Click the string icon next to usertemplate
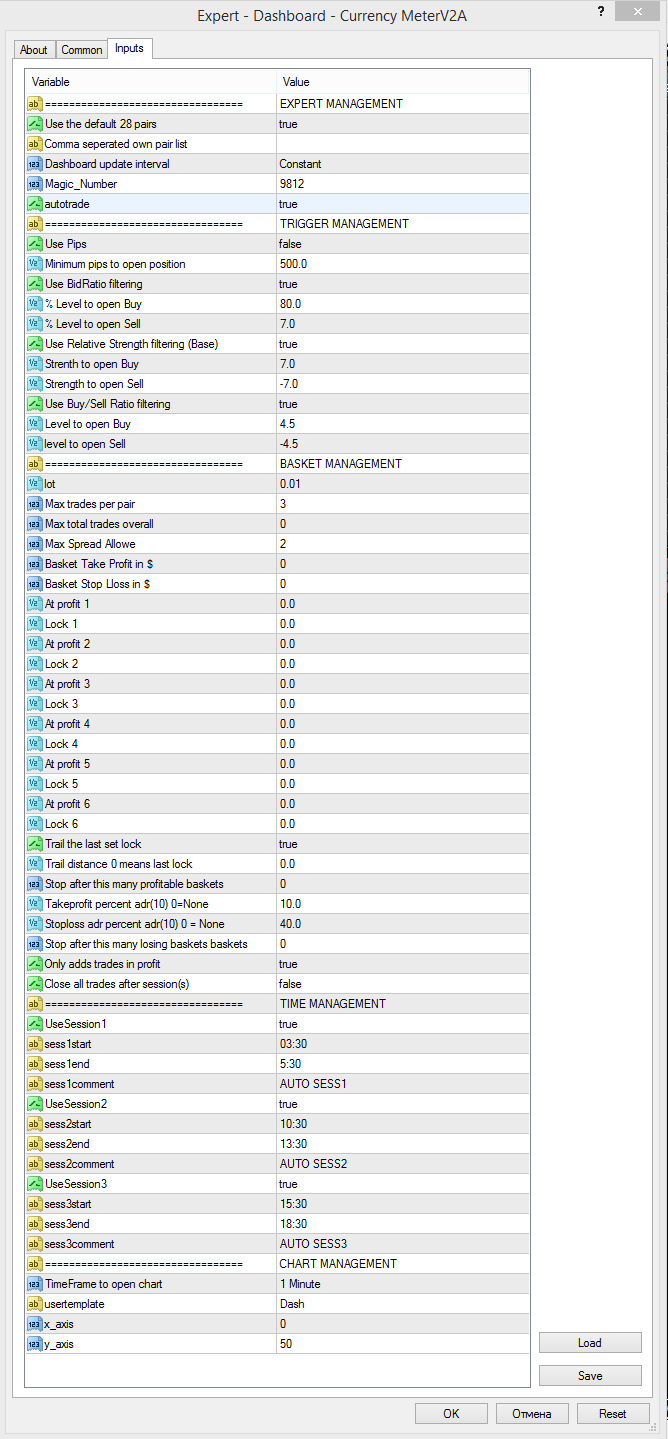 34,1304
